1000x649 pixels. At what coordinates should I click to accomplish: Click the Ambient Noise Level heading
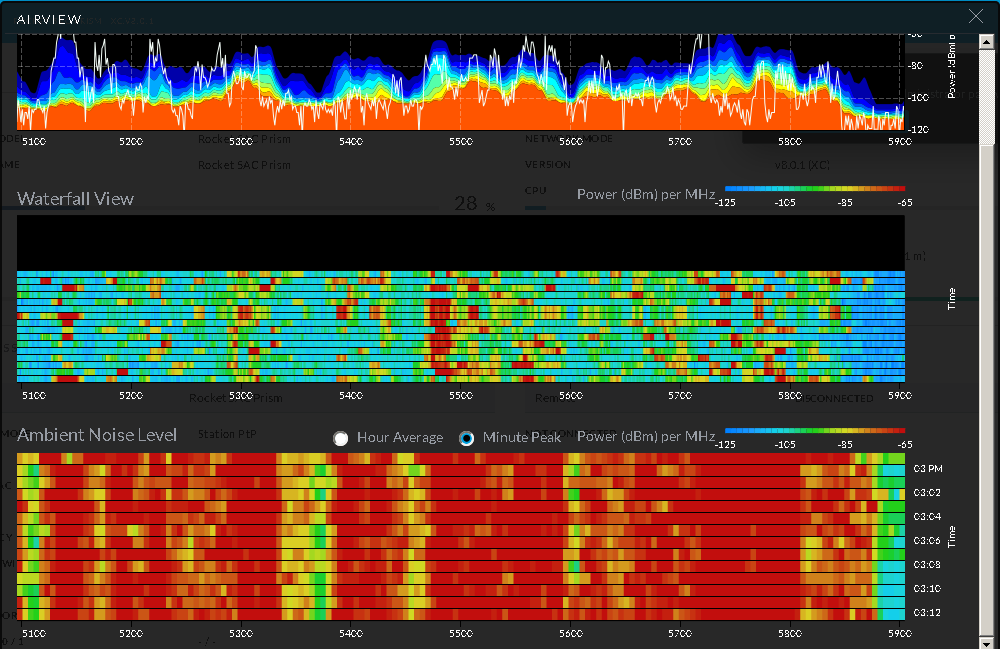[x=96, y=435]
